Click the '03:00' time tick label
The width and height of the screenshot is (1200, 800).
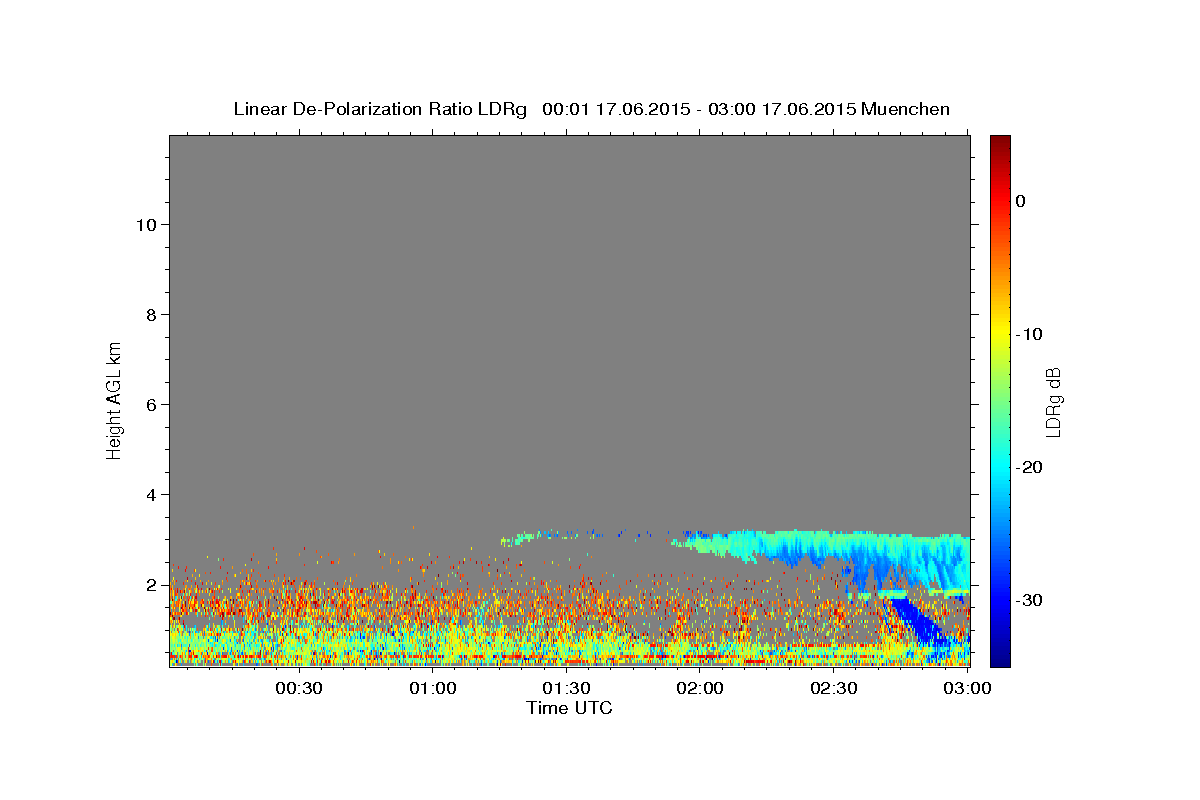click(x=966, y=688)
